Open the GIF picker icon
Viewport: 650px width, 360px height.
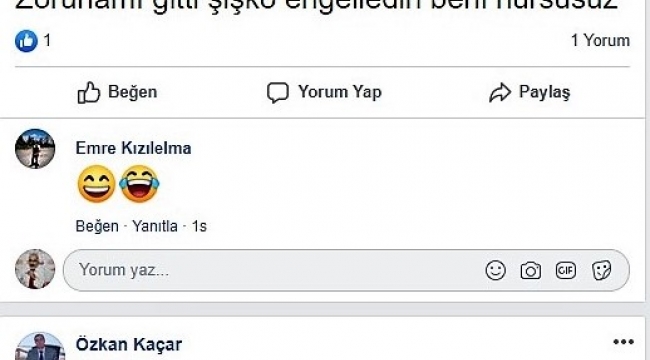tap(566, 270)
